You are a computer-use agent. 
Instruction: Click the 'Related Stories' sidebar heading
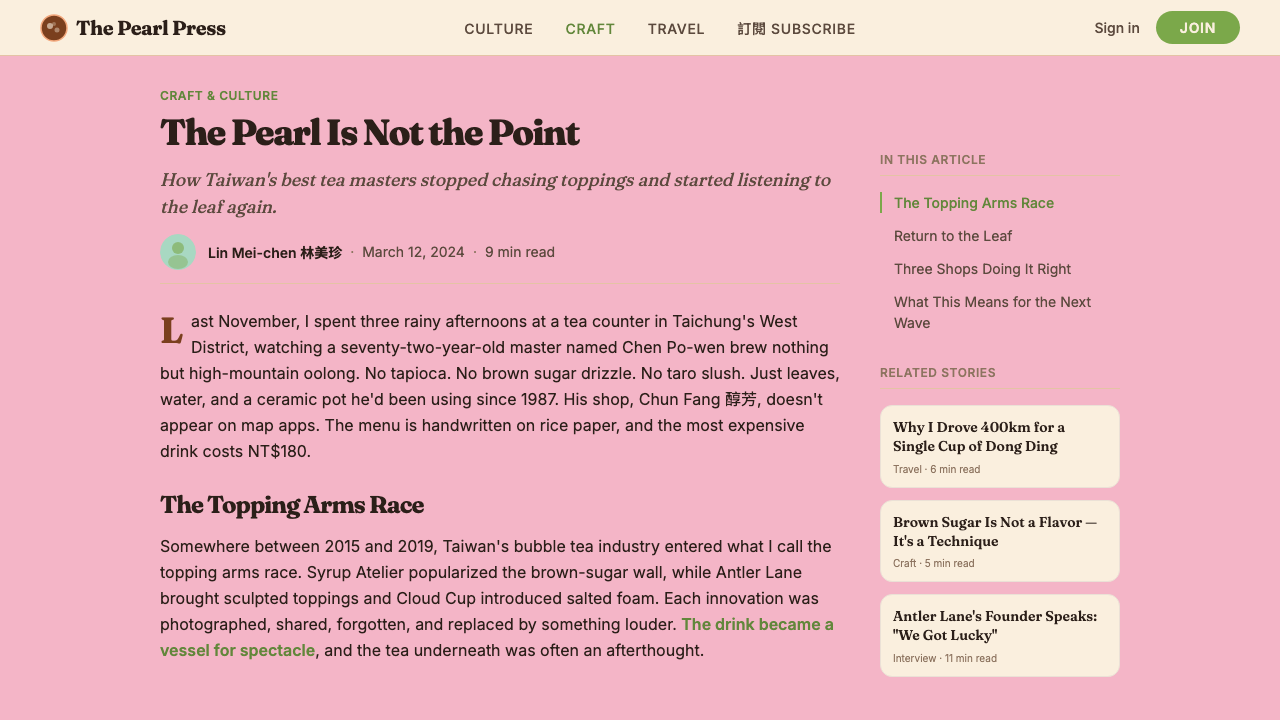click(x=938, y=373)
